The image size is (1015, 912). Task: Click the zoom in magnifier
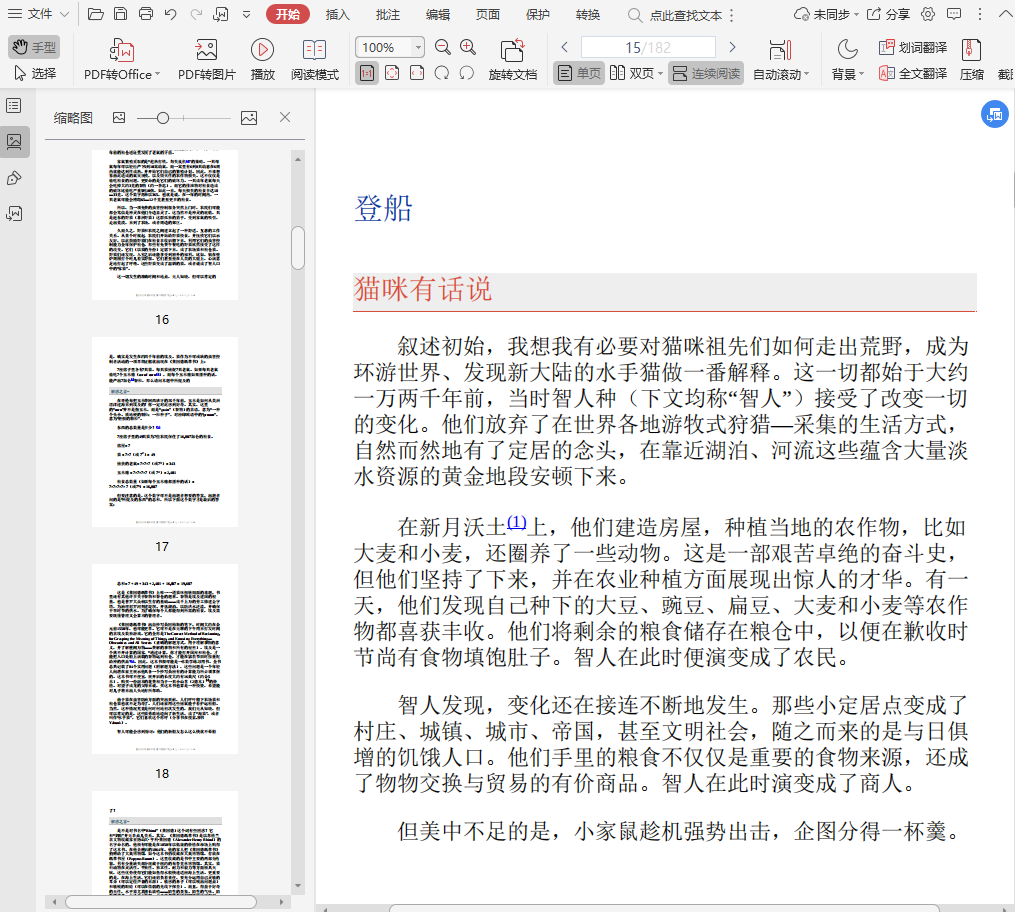[467, 47]
